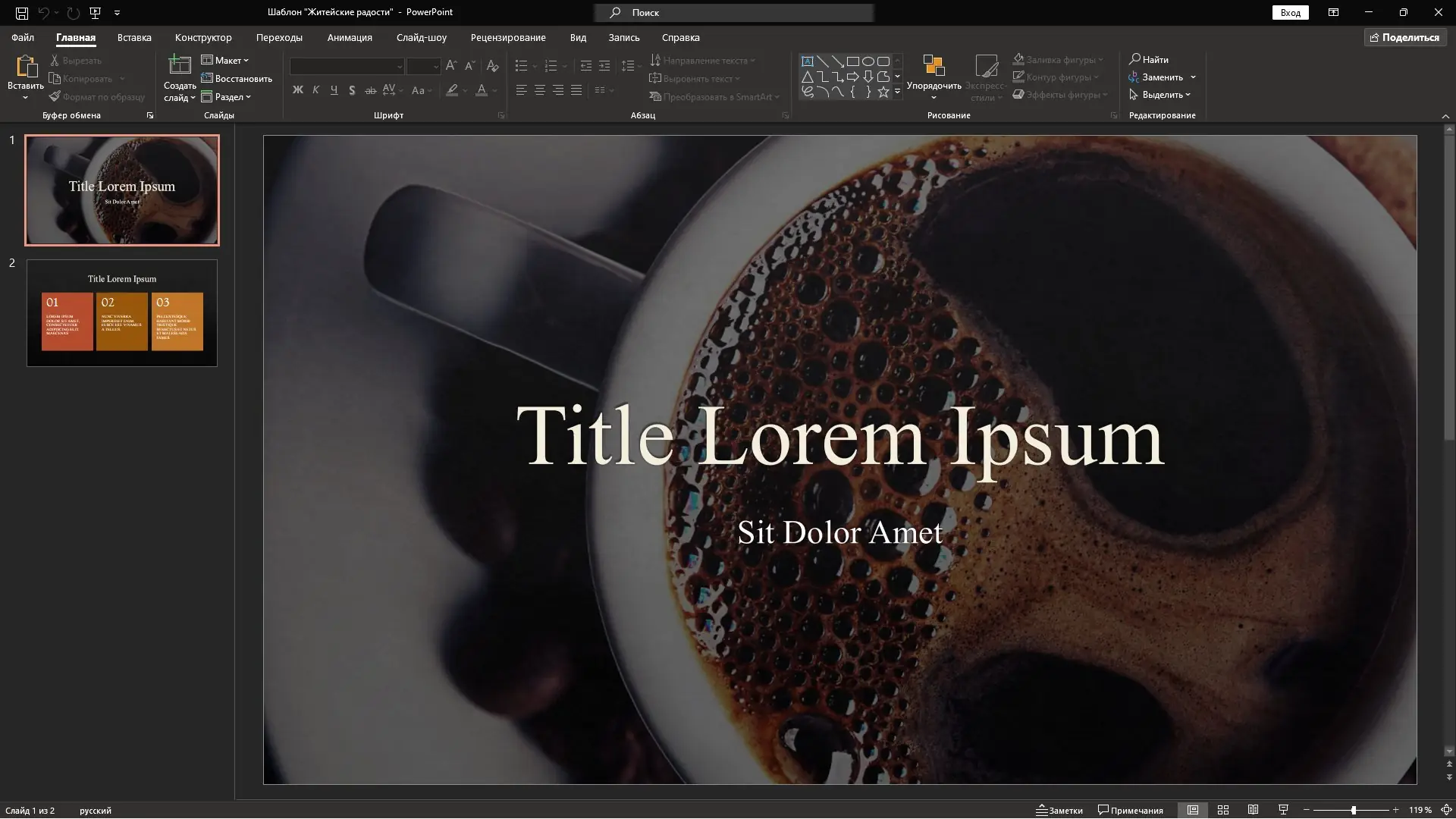Click the Create slide (Создать слайд) icon

(x=180, y=67)
